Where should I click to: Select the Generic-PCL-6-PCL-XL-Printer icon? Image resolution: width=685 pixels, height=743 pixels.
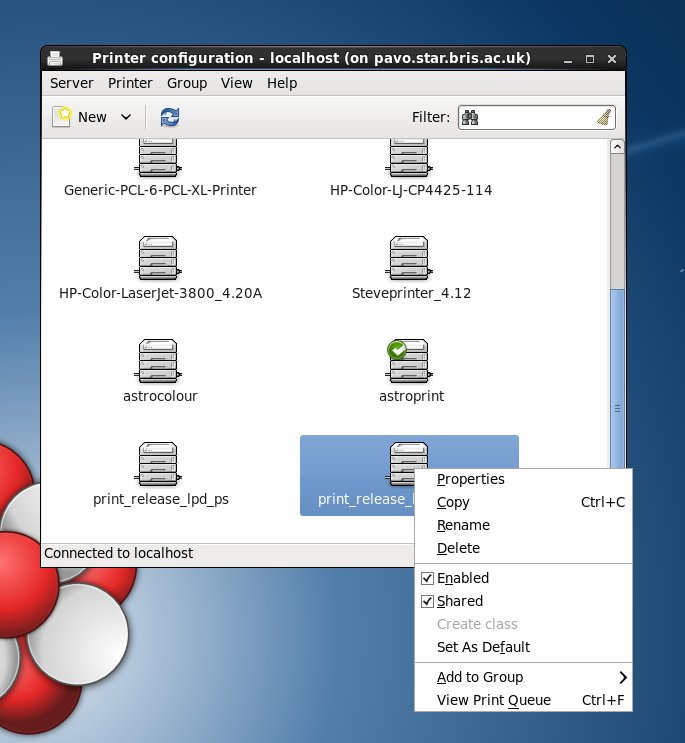pos(160,162)
